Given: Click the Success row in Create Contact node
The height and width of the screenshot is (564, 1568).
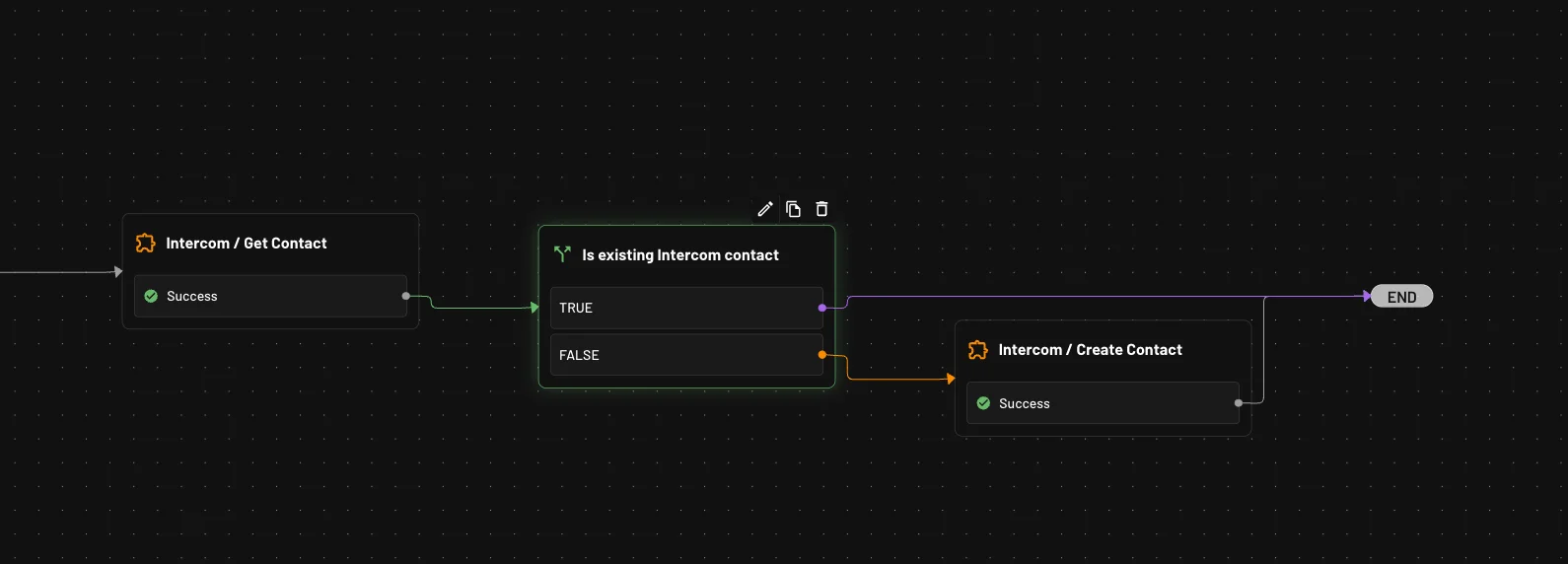Looking at the screenshot, I should [1103, 403].
